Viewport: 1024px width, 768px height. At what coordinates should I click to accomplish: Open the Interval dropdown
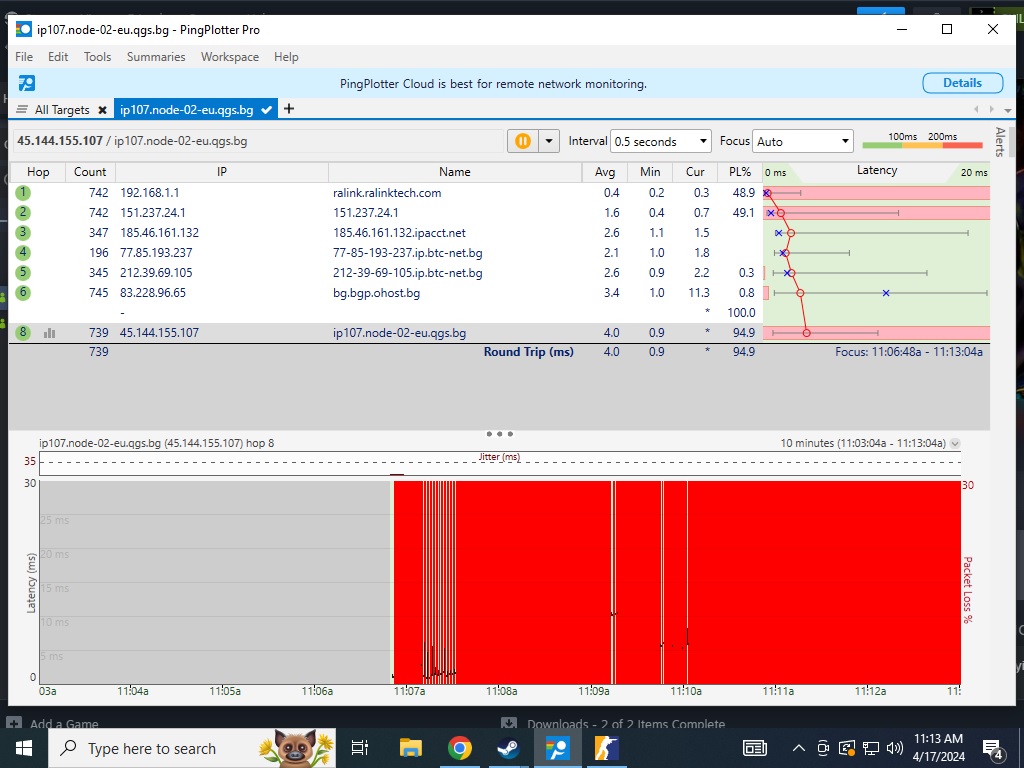(661, 141)
